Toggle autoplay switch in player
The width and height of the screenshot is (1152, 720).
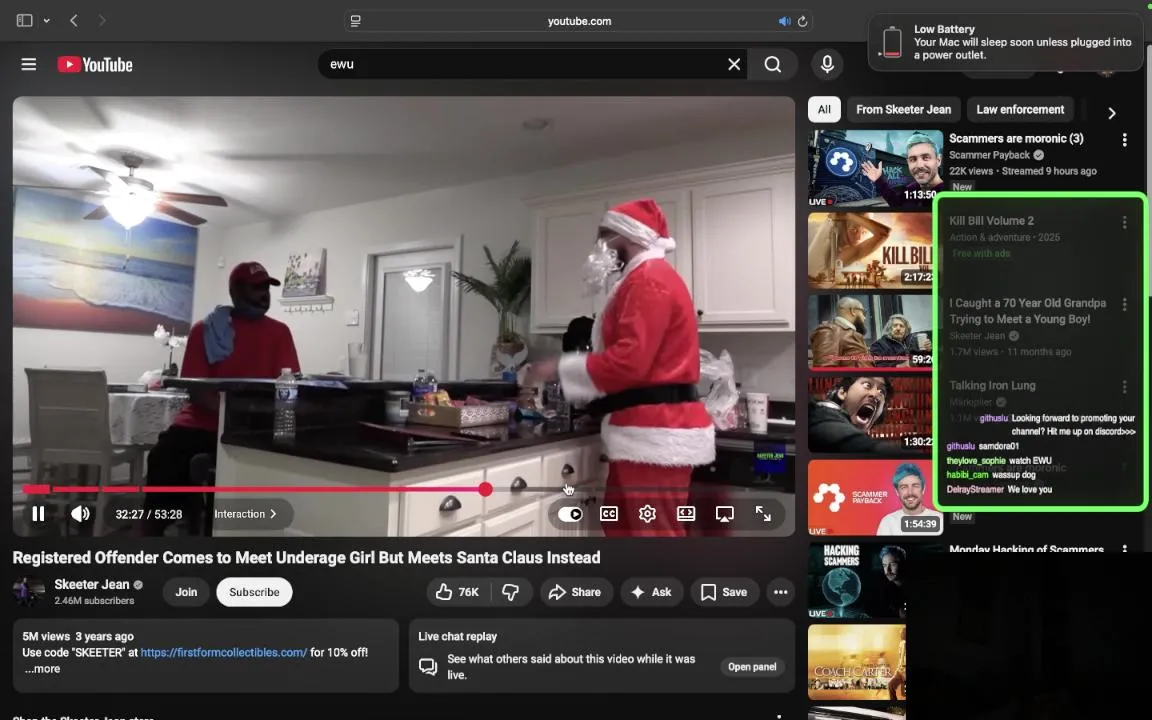[570, 514]
